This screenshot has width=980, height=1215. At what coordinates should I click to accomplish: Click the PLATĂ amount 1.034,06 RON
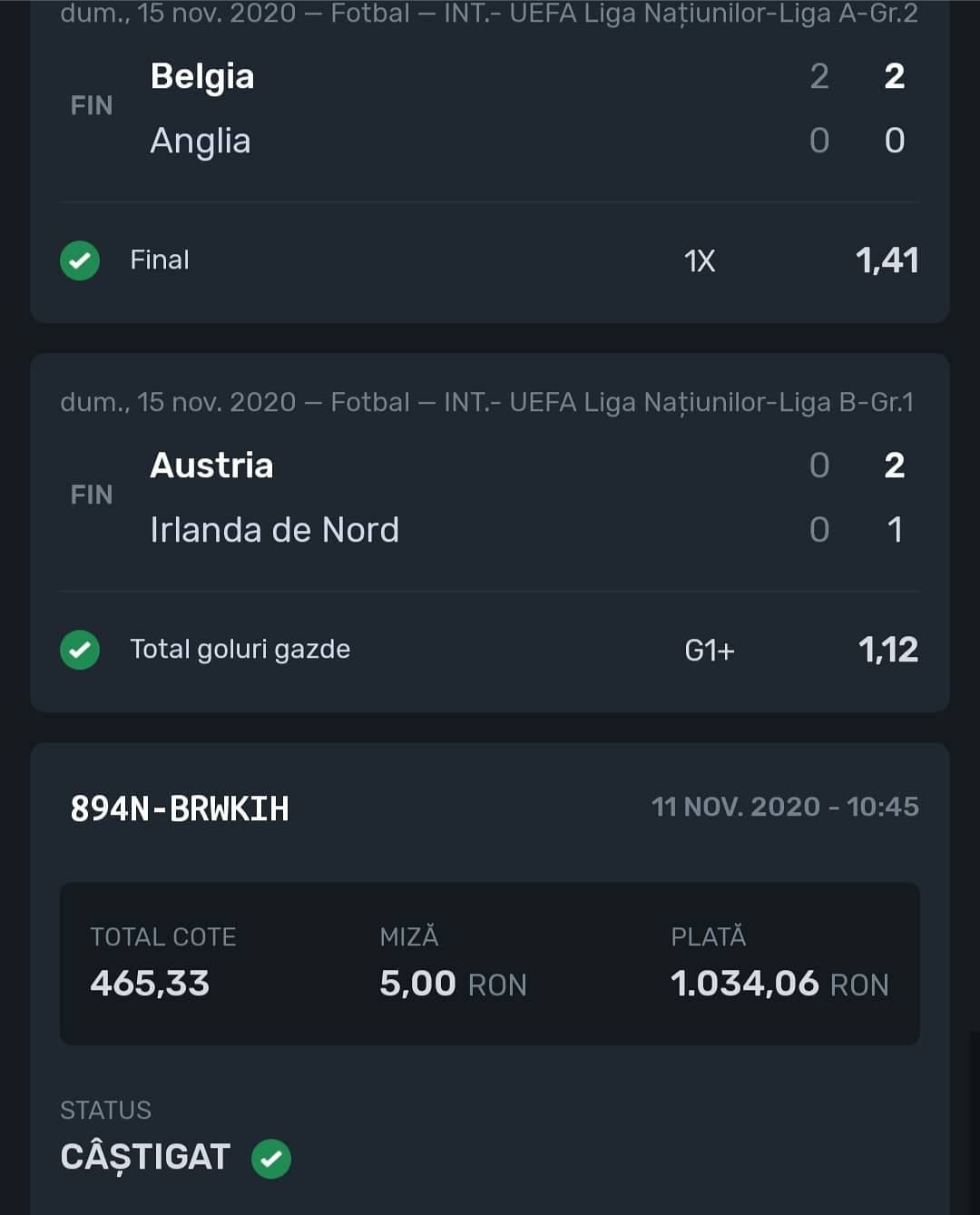(779, 984)
